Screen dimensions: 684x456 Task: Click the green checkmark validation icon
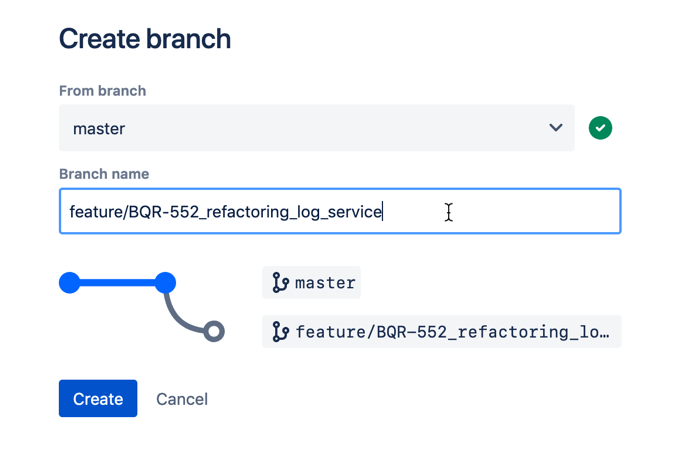coord(600,128)
